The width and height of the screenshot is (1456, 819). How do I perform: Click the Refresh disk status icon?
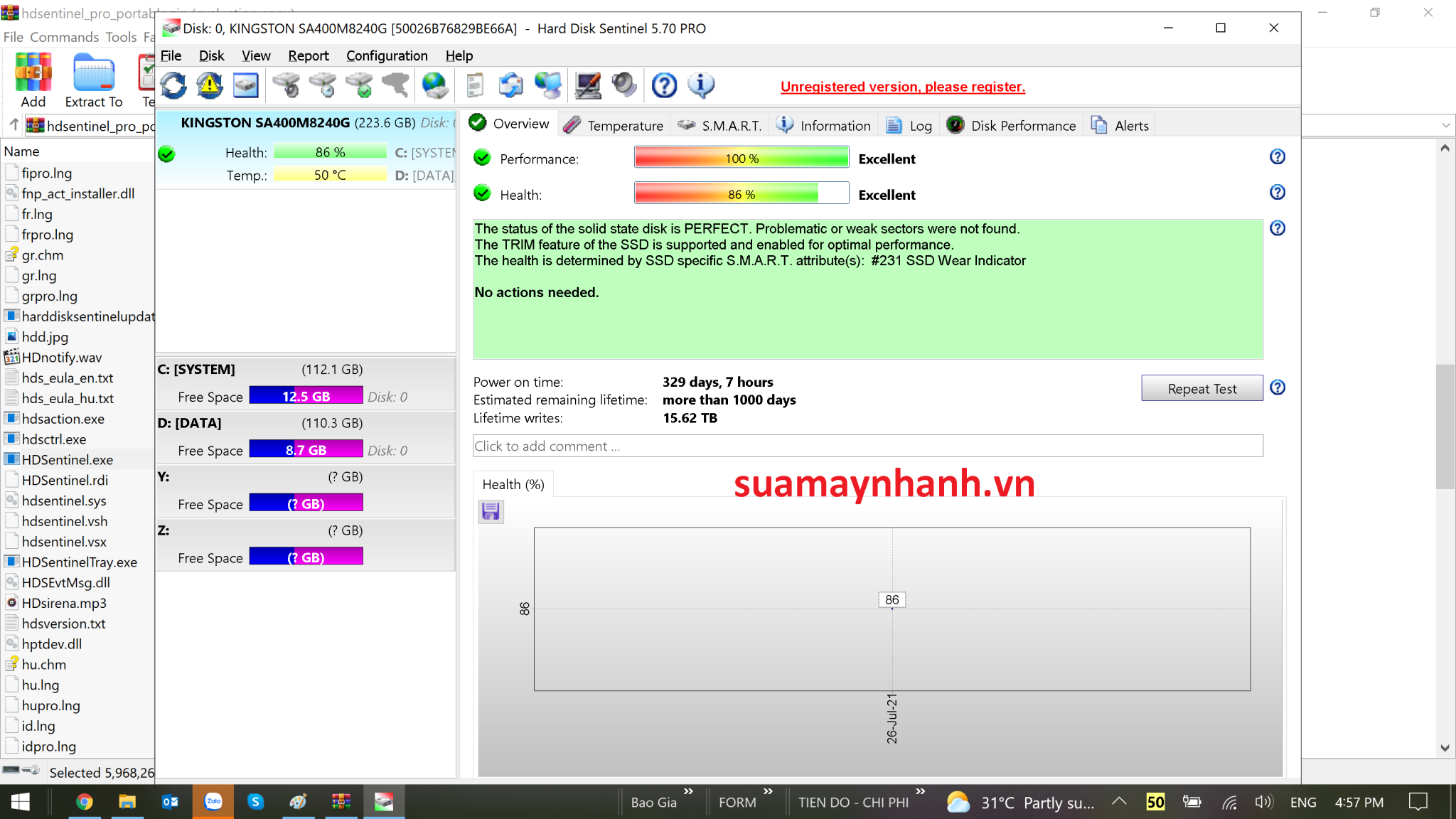point(173,85)
